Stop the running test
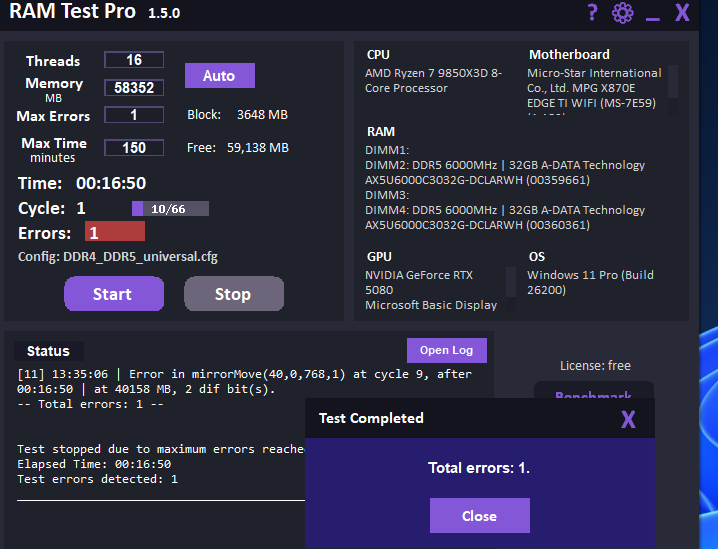 [x=234, y=294]
